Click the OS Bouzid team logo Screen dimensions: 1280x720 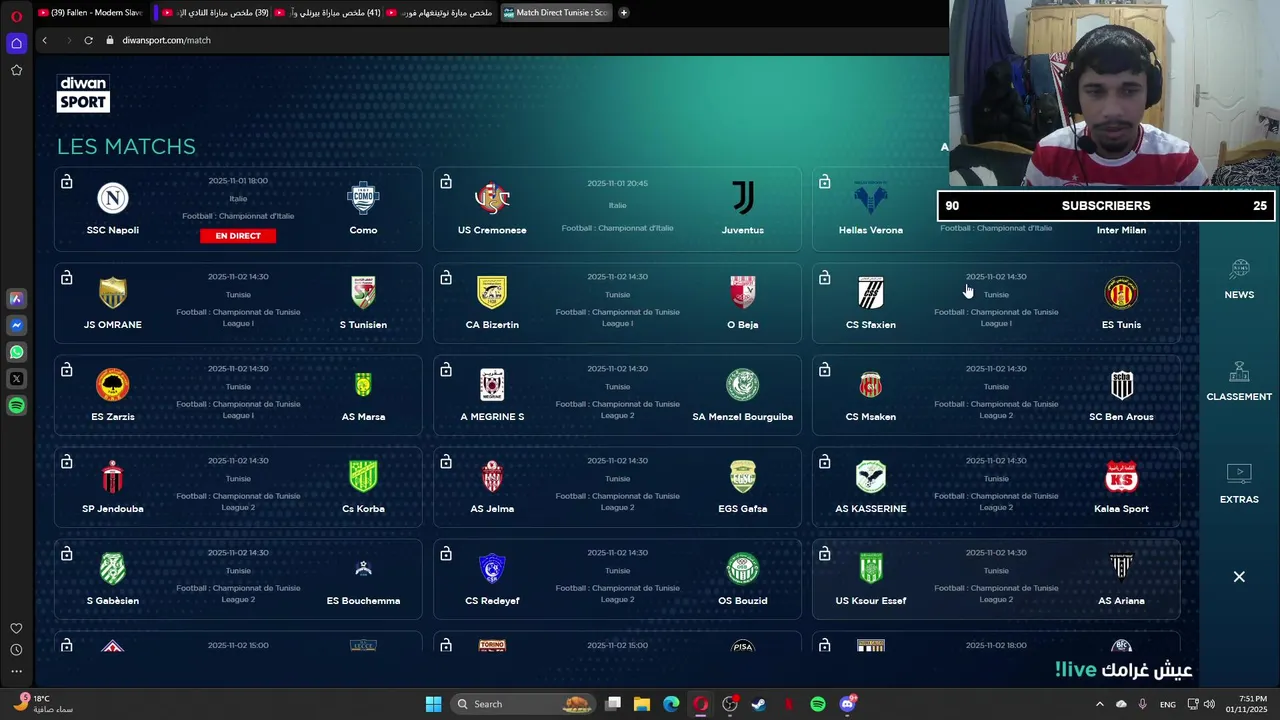(x=742, y=569)
